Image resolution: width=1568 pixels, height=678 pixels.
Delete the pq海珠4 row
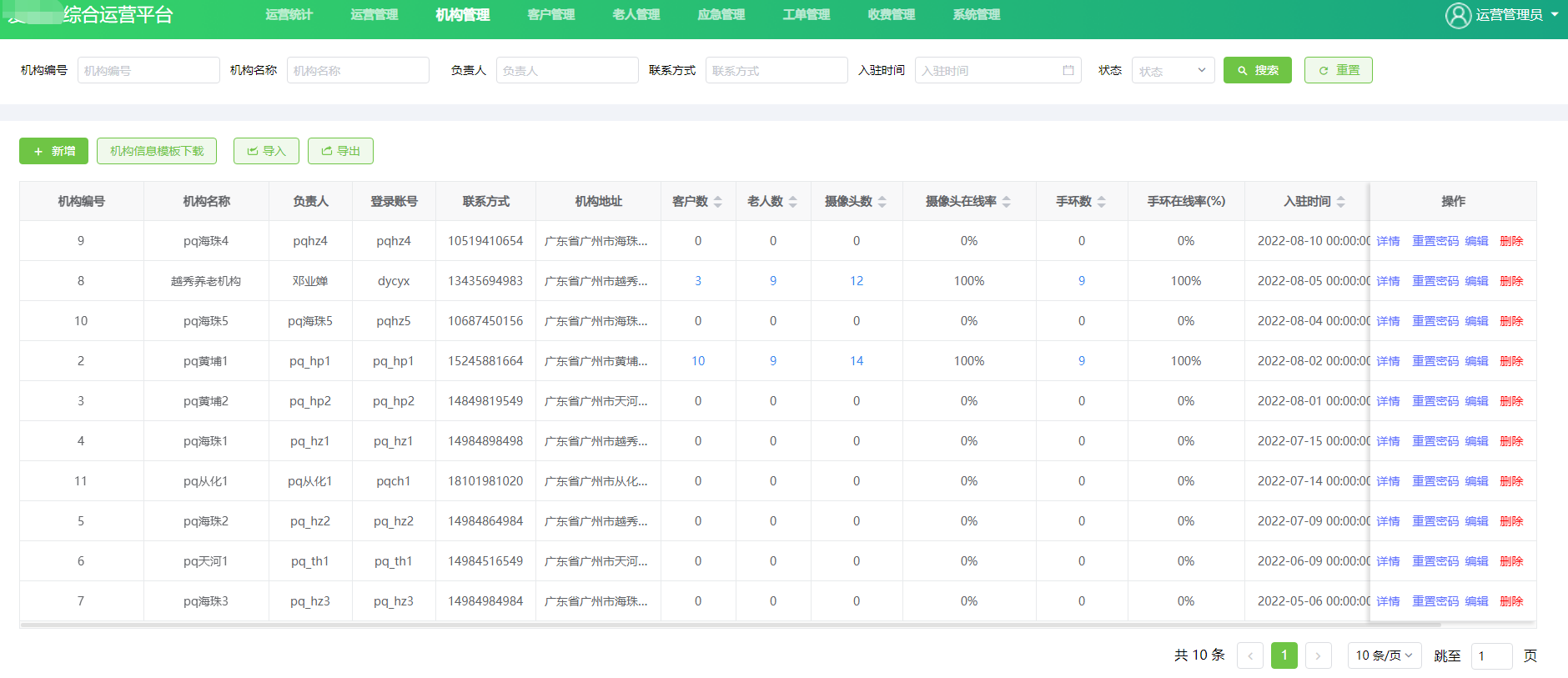[x=1511, y=241]
